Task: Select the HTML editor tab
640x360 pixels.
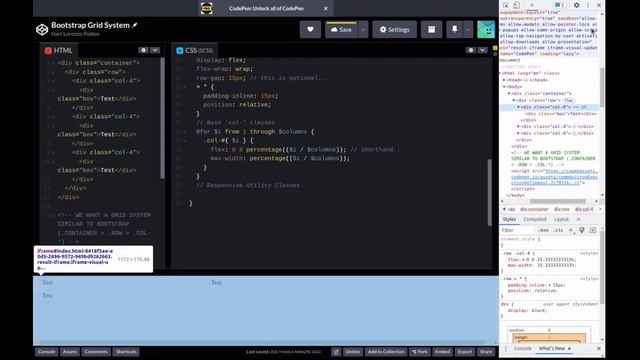Action: [x=59, y=50]
